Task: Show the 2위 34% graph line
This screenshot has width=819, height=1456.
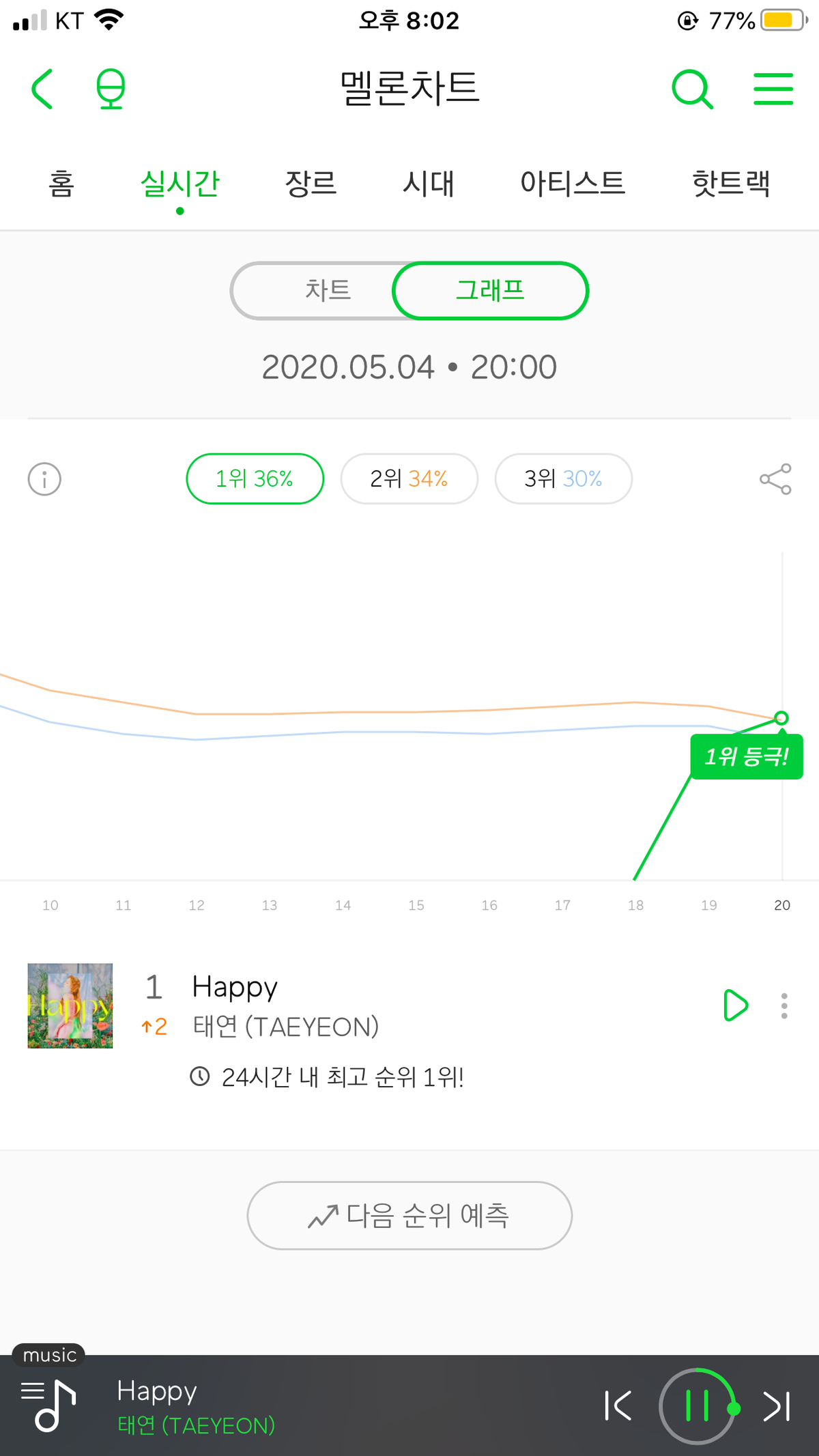Action: [409, 479]
